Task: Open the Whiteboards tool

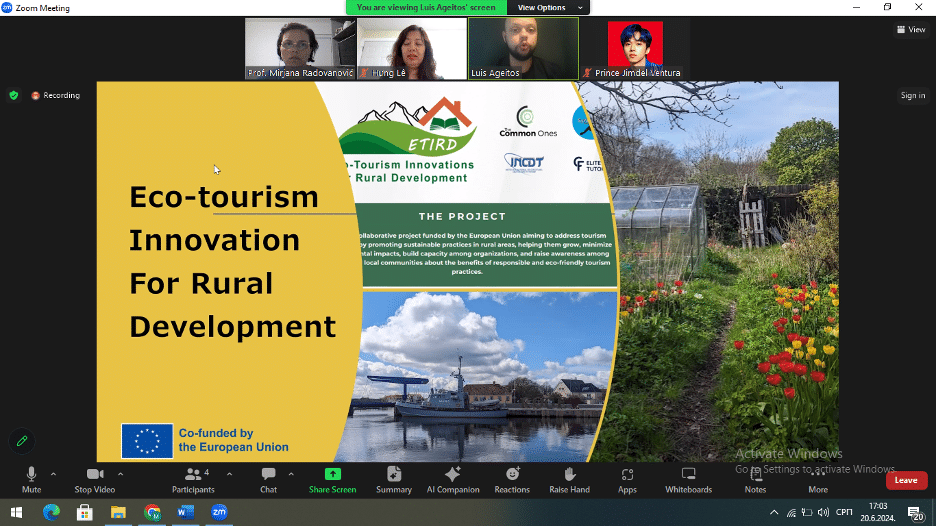Action: [688, 474]
